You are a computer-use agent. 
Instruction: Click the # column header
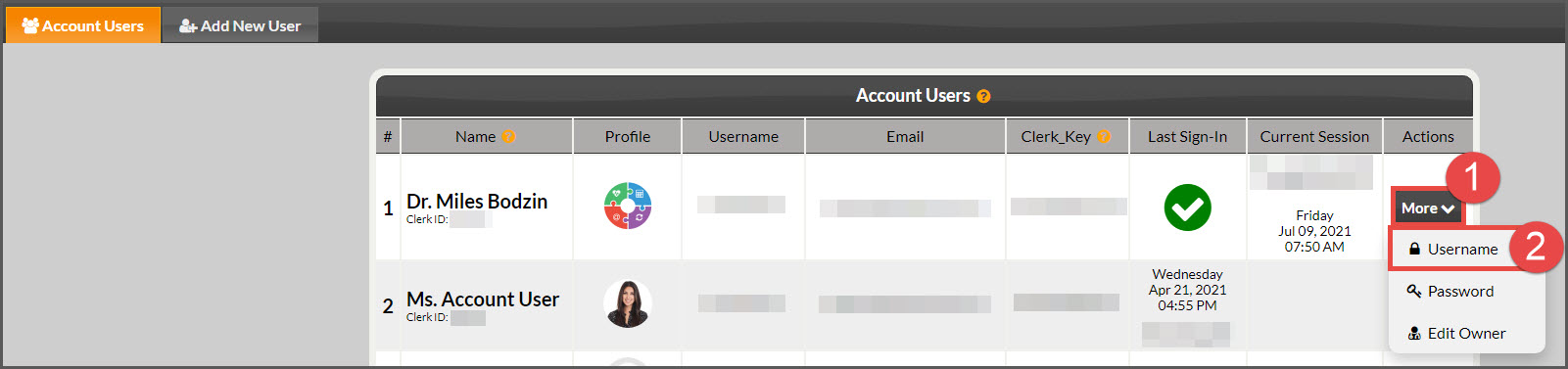[x=388, y=137]
